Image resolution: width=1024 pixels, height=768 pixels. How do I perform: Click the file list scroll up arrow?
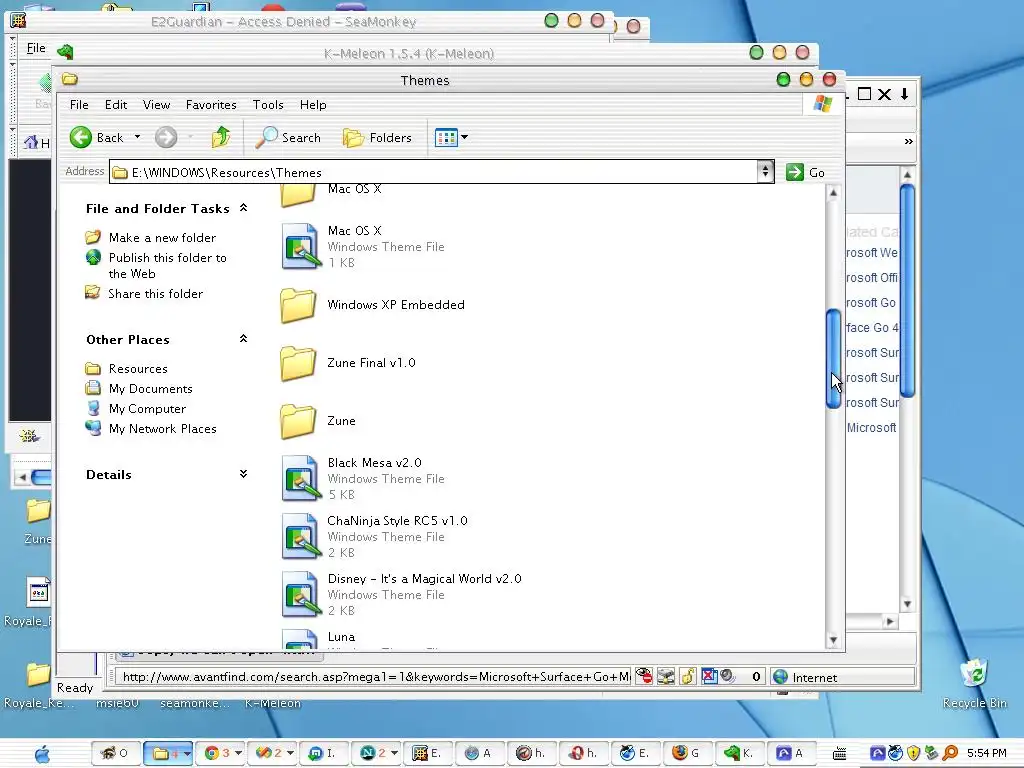pos(833,193)
